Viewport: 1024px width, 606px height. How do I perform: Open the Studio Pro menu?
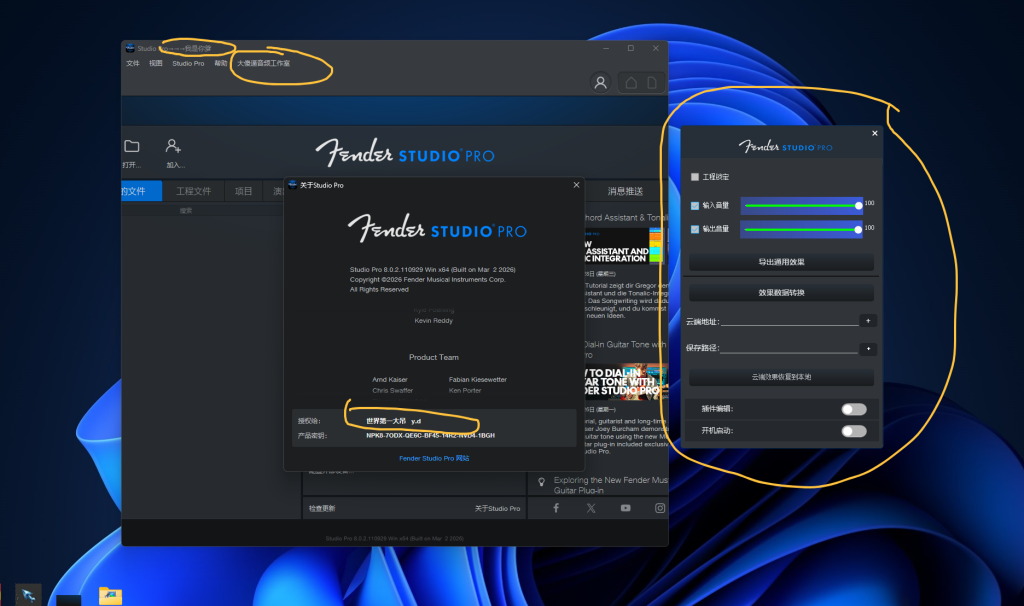[188, 63]
